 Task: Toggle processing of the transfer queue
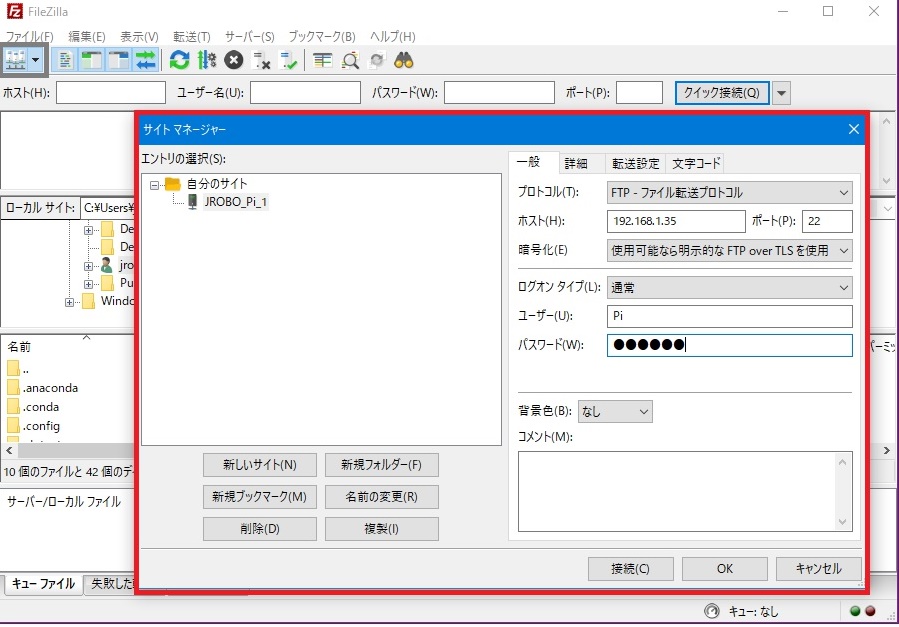tap(206, 60)
